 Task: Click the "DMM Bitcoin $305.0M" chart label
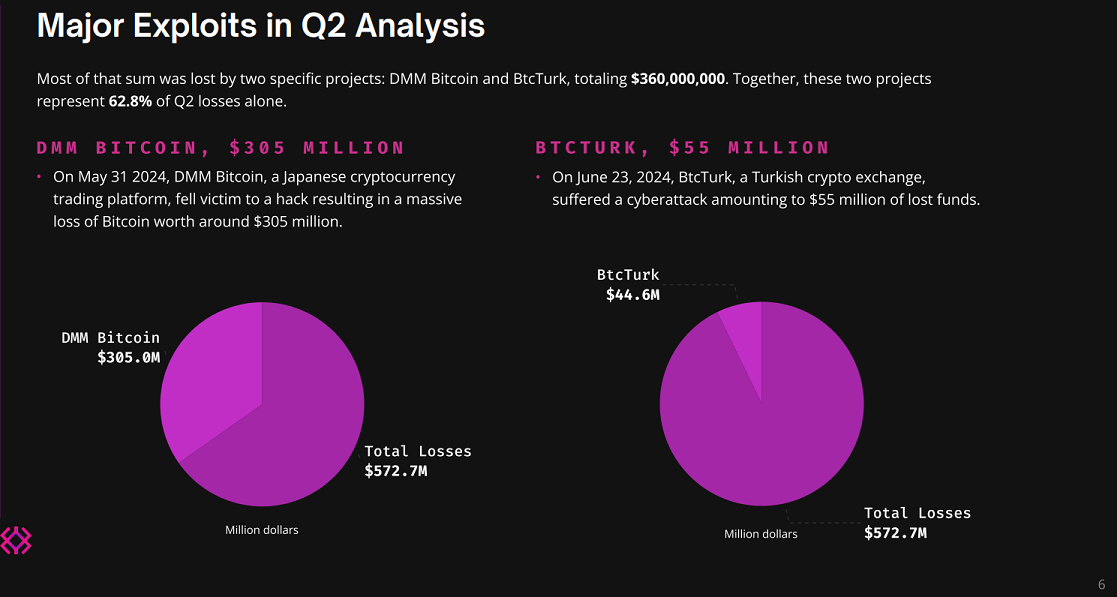pyautogui.click(x=111, y=347)
